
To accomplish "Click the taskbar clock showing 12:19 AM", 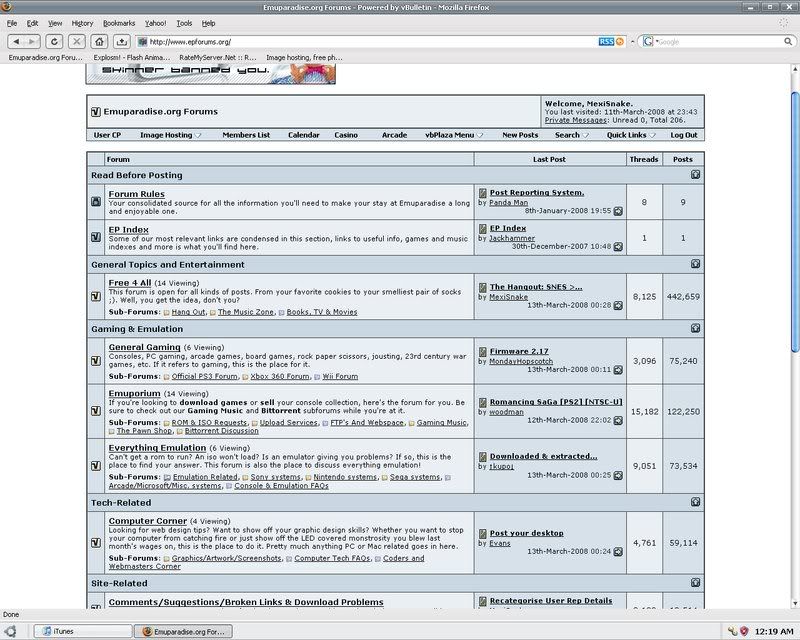I will point(774,631).
